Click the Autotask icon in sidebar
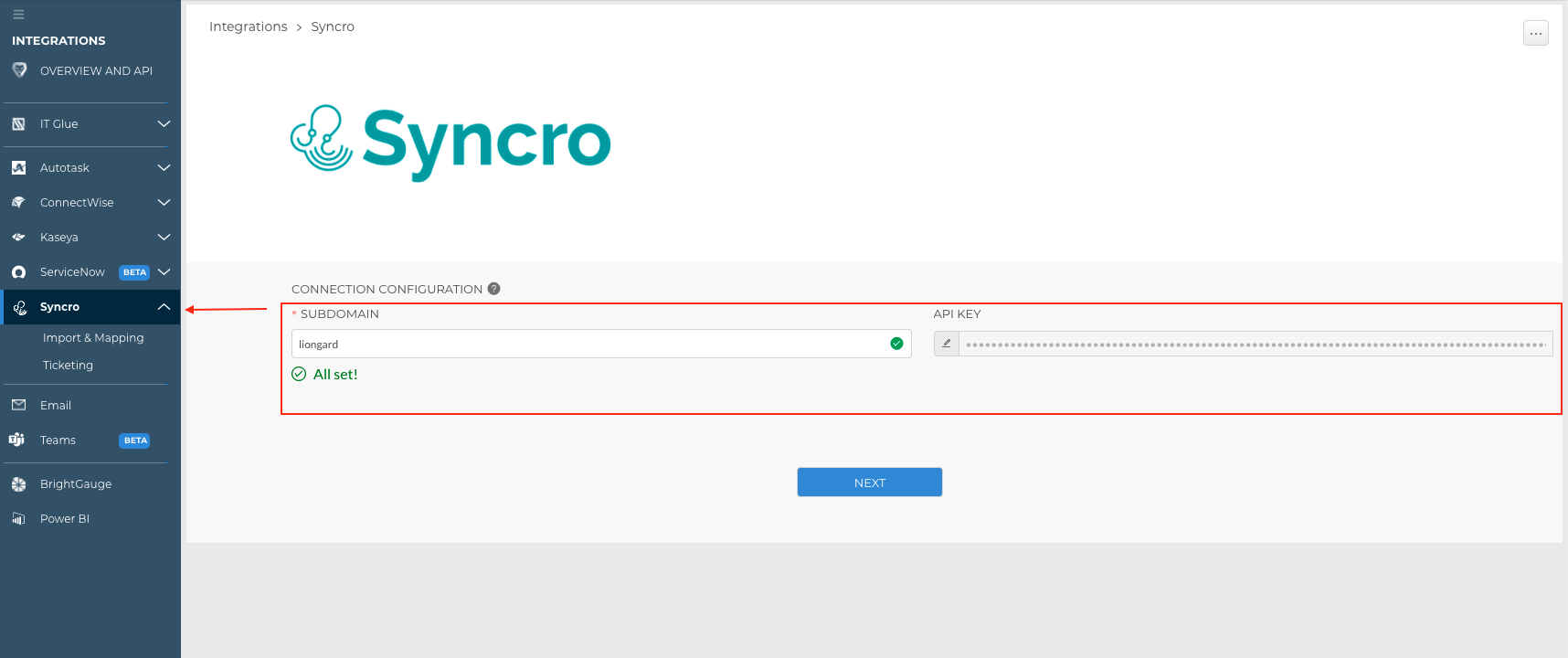 tap(18, 168)
